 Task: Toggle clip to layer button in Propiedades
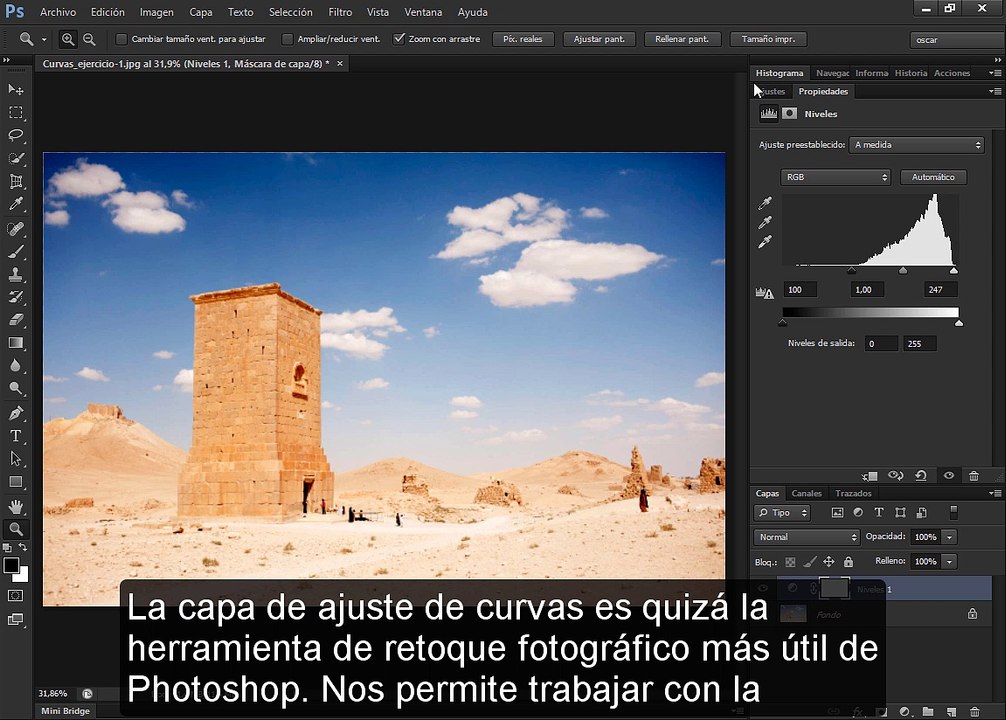click(x=870, y=476)
